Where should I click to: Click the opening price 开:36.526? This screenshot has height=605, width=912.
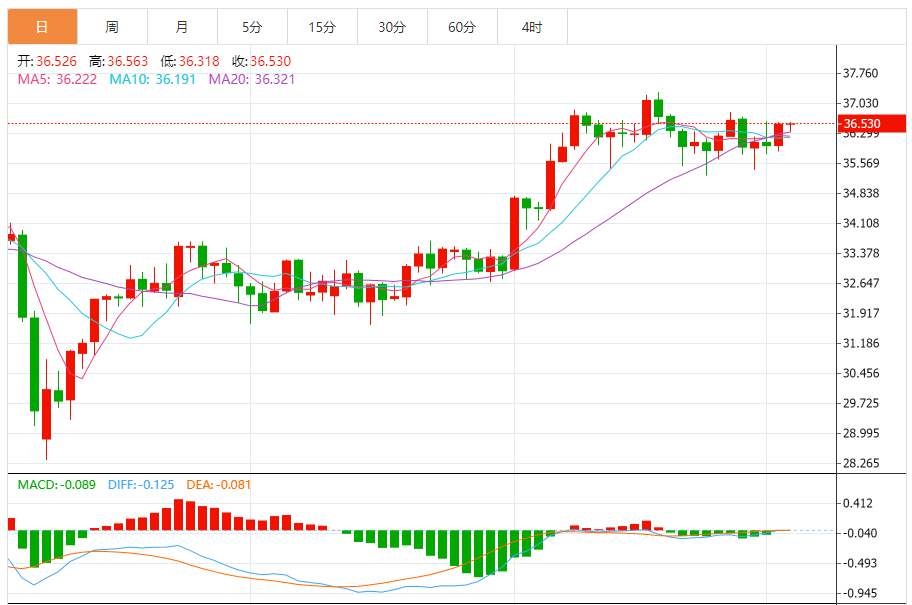click(47, 61)
